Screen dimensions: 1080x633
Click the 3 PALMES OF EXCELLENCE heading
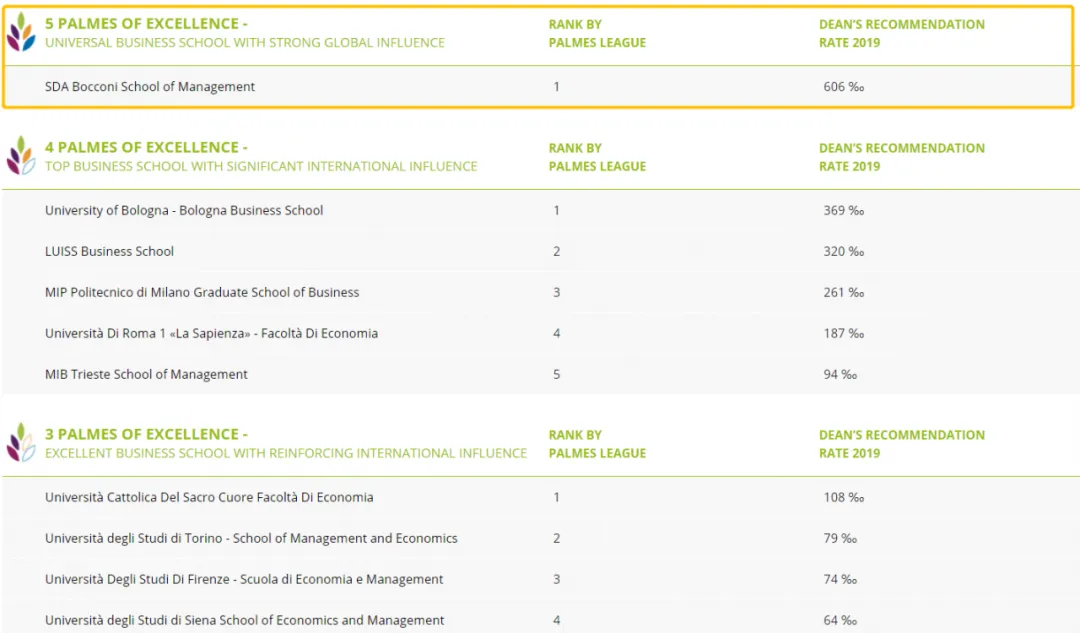click(x=146, y=435)
